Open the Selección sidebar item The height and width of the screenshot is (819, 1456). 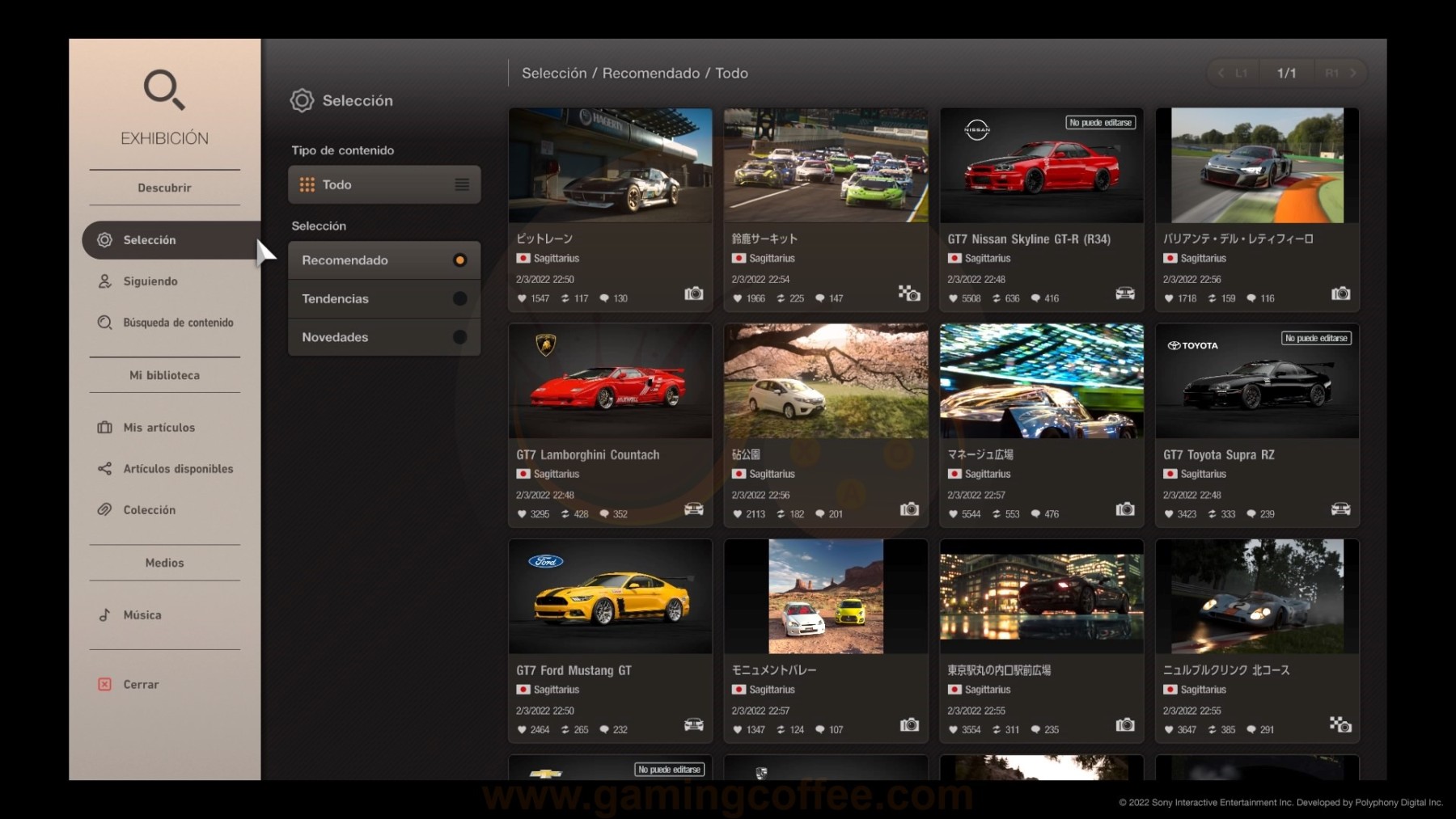(171, 240)
